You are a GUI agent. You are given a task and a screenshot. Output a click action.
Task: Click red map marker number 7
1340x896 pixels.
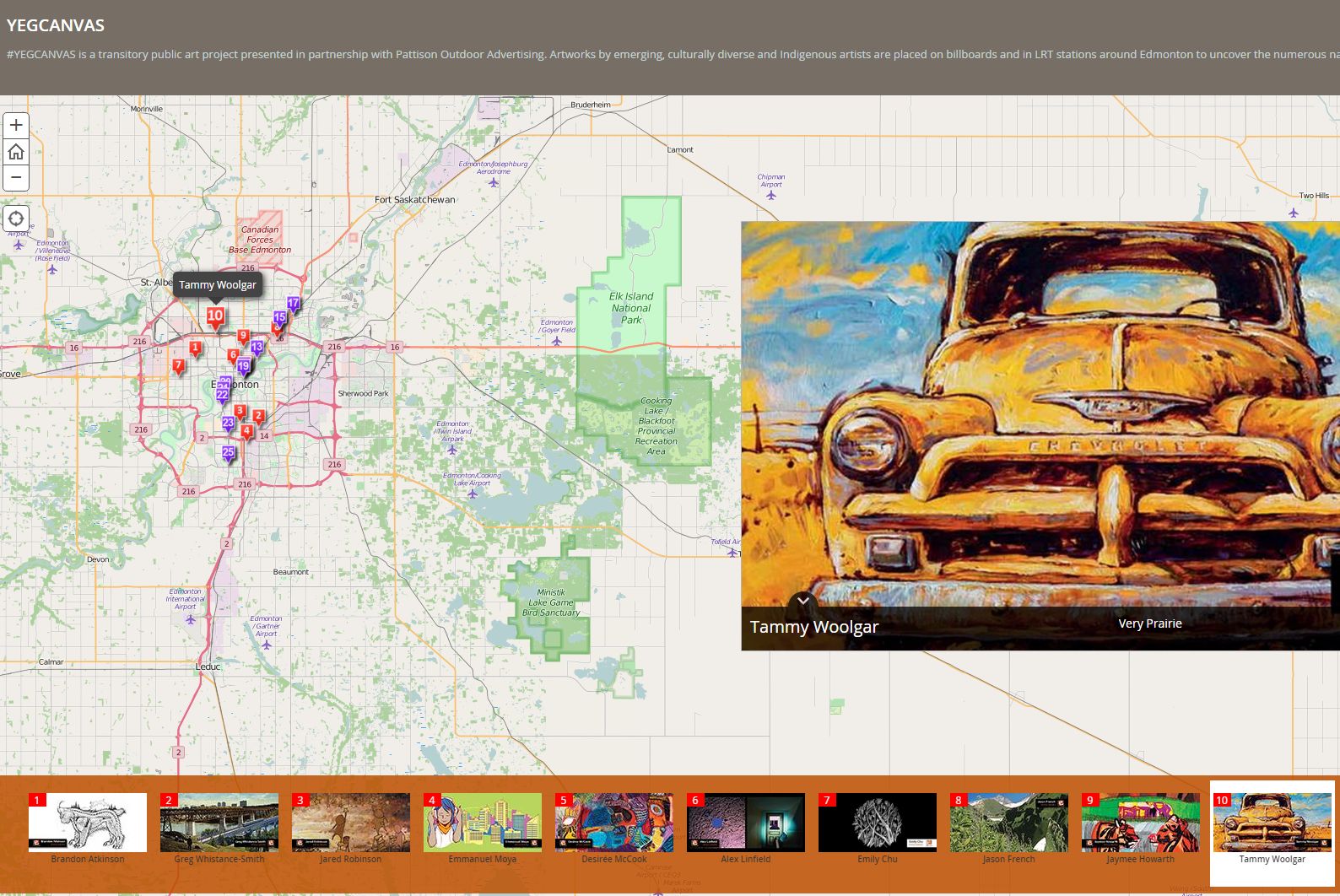click(x=178, y=365)
